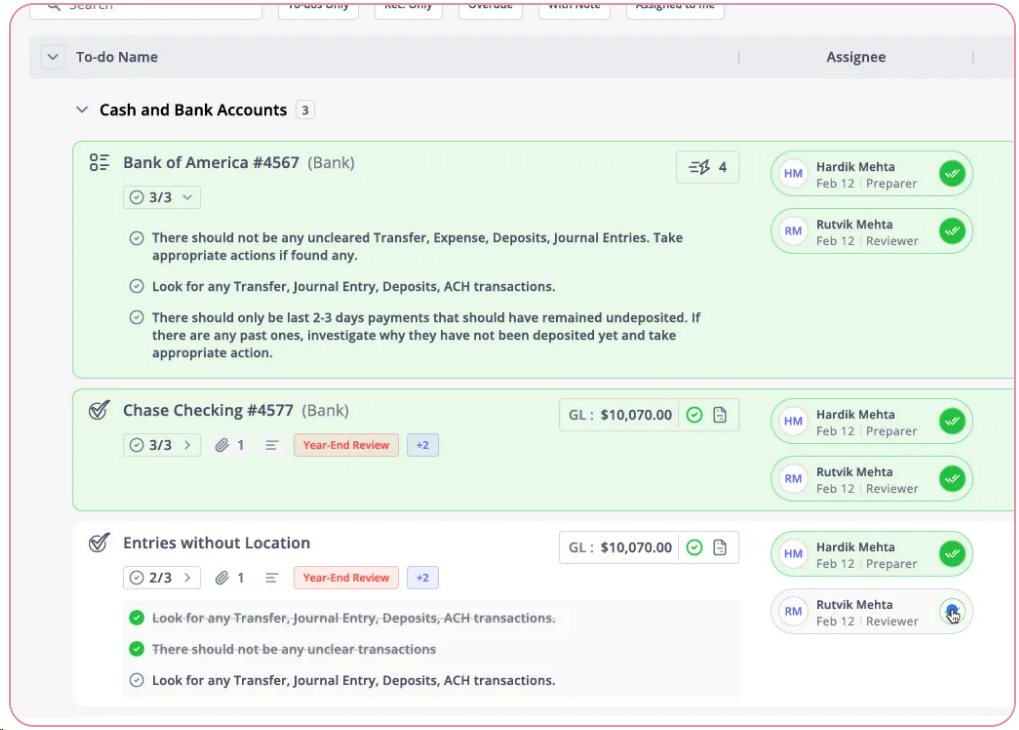Click the Entries without Location GL $10,070.00 amount
Viewport: 1019px width, 730px height.
coord(636,547)
